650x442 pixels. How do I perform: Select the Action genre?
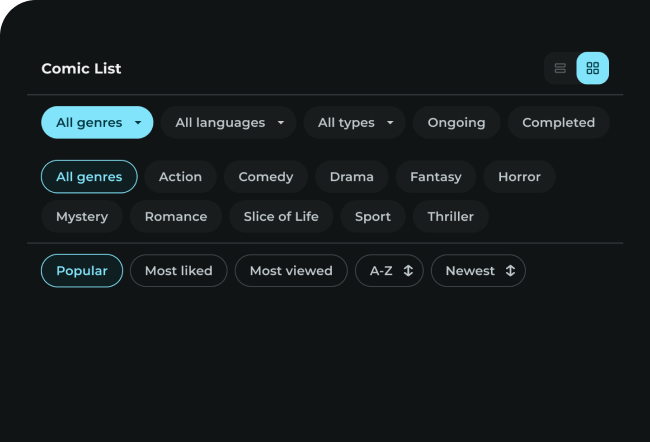(x=180, y=177)
